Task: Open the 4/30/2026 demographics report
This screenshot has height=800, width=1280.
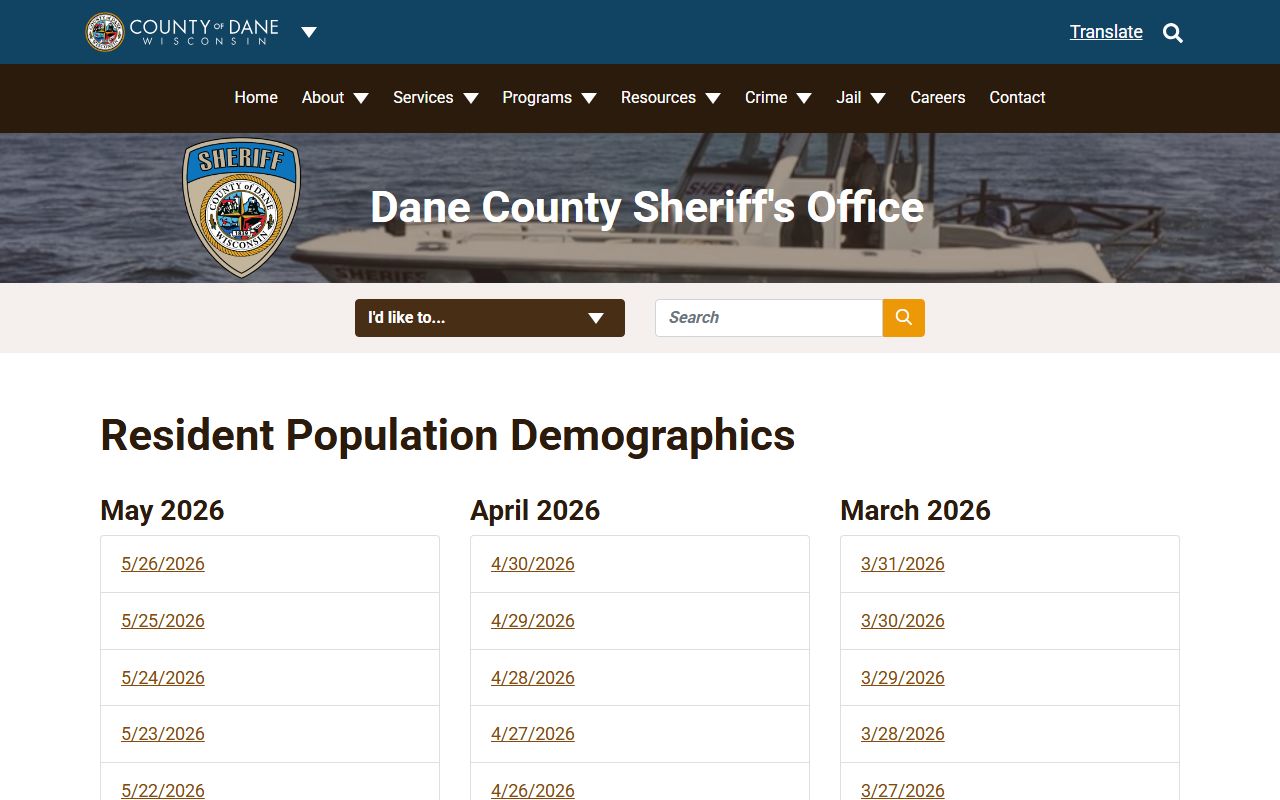Action: click(533, 564)
